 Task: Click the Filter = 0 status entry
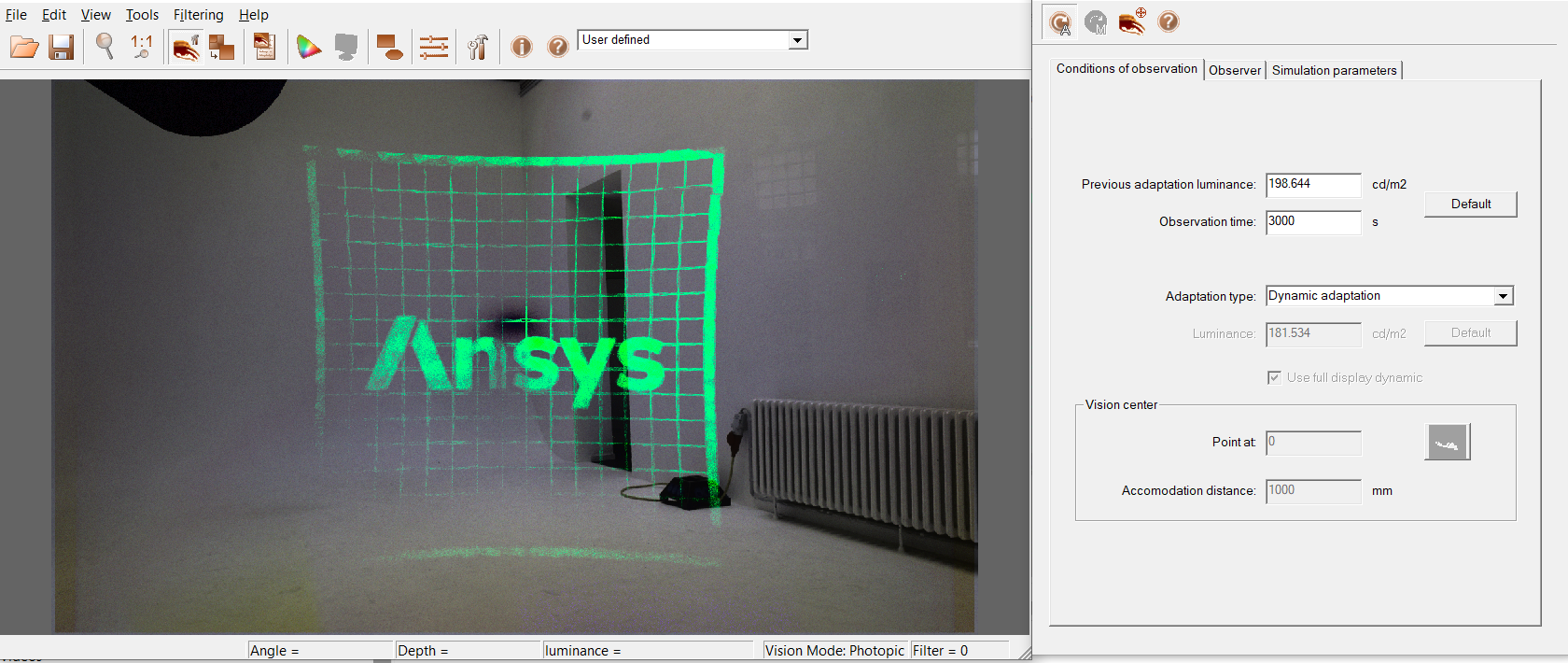pyautogui.click(x=959, y=651)
